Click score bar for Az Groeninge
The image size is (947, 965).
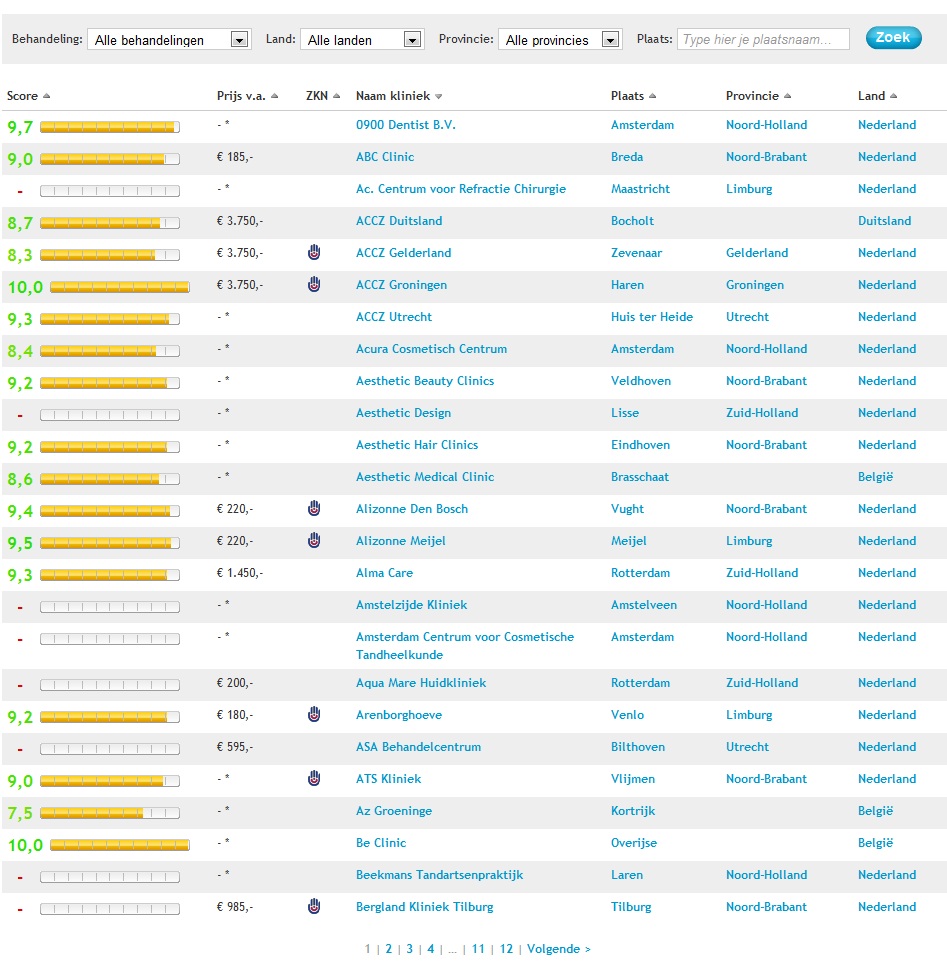point(110,813)
